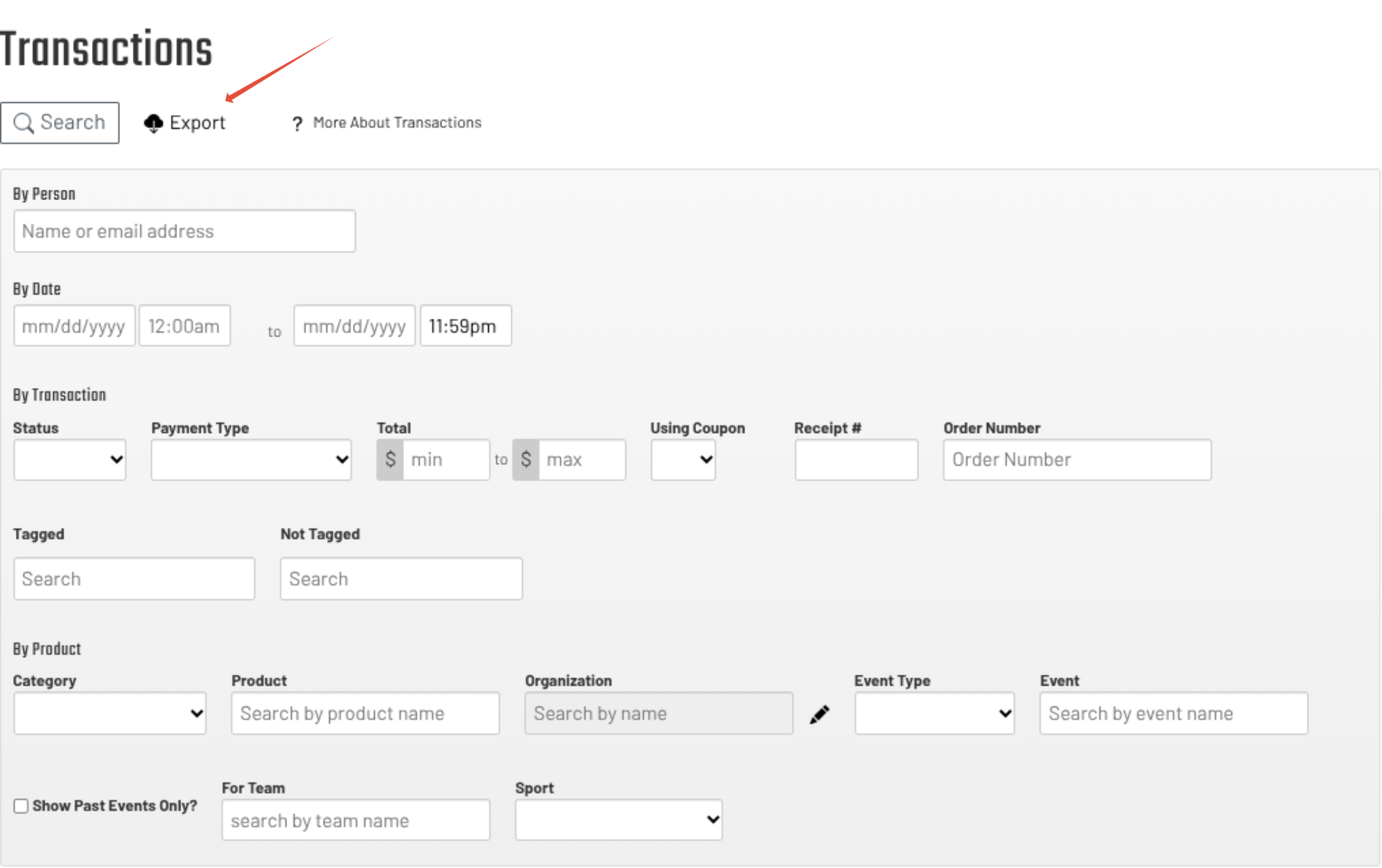Image resolution: width=1382 pixels, height=868 pixels.
Task: Open the Status dropdown
Action: (x=70, y=460)
